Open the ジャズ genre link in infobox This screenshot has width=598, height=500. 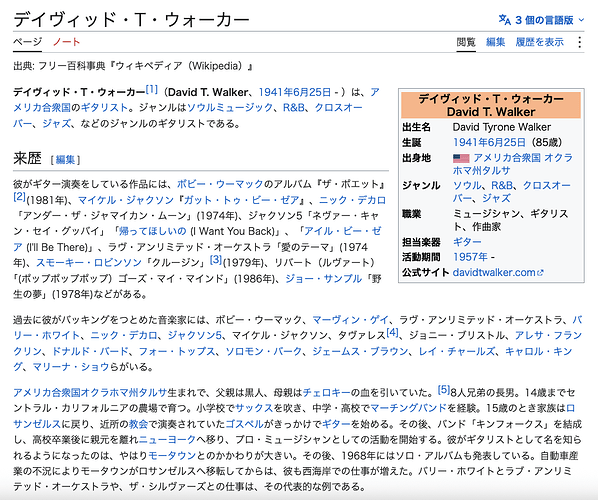496,198
